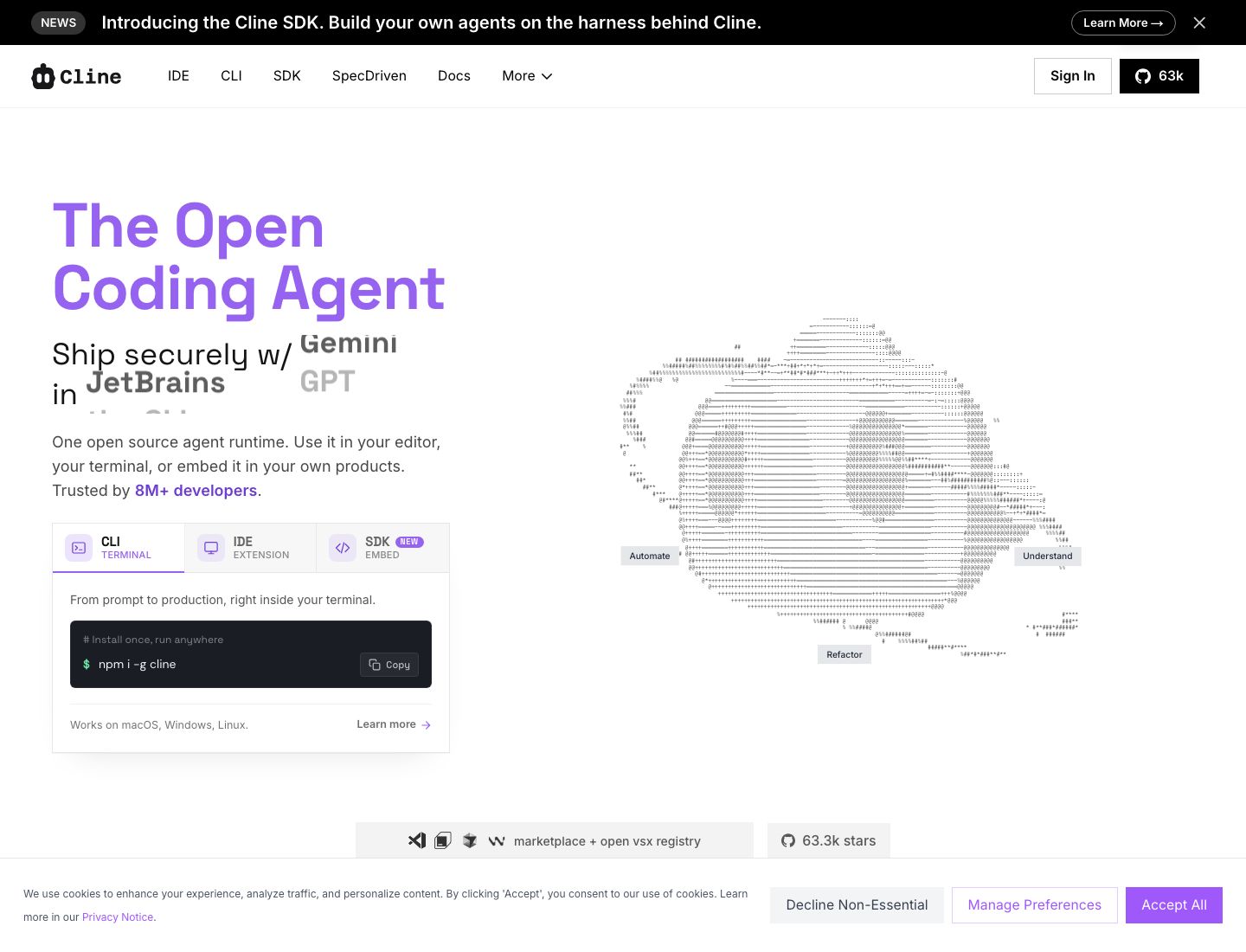
Task: Click the code brackets icon on the SDK tab
Action: 343,548
